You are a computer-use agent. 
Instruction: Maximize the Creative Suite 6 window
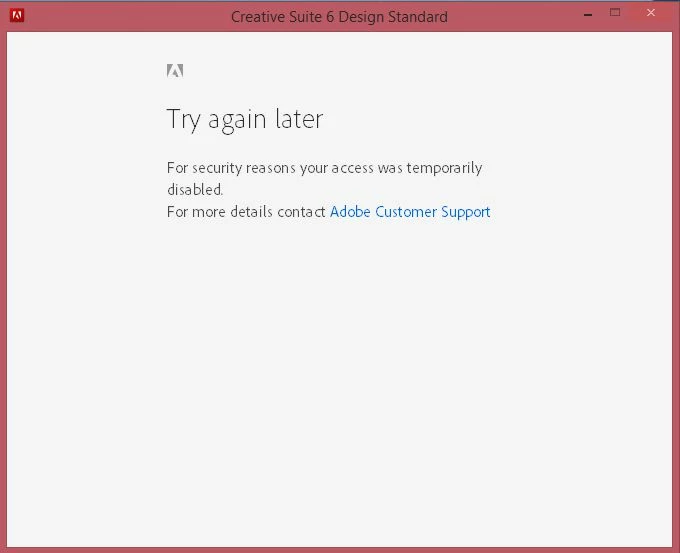615,13
